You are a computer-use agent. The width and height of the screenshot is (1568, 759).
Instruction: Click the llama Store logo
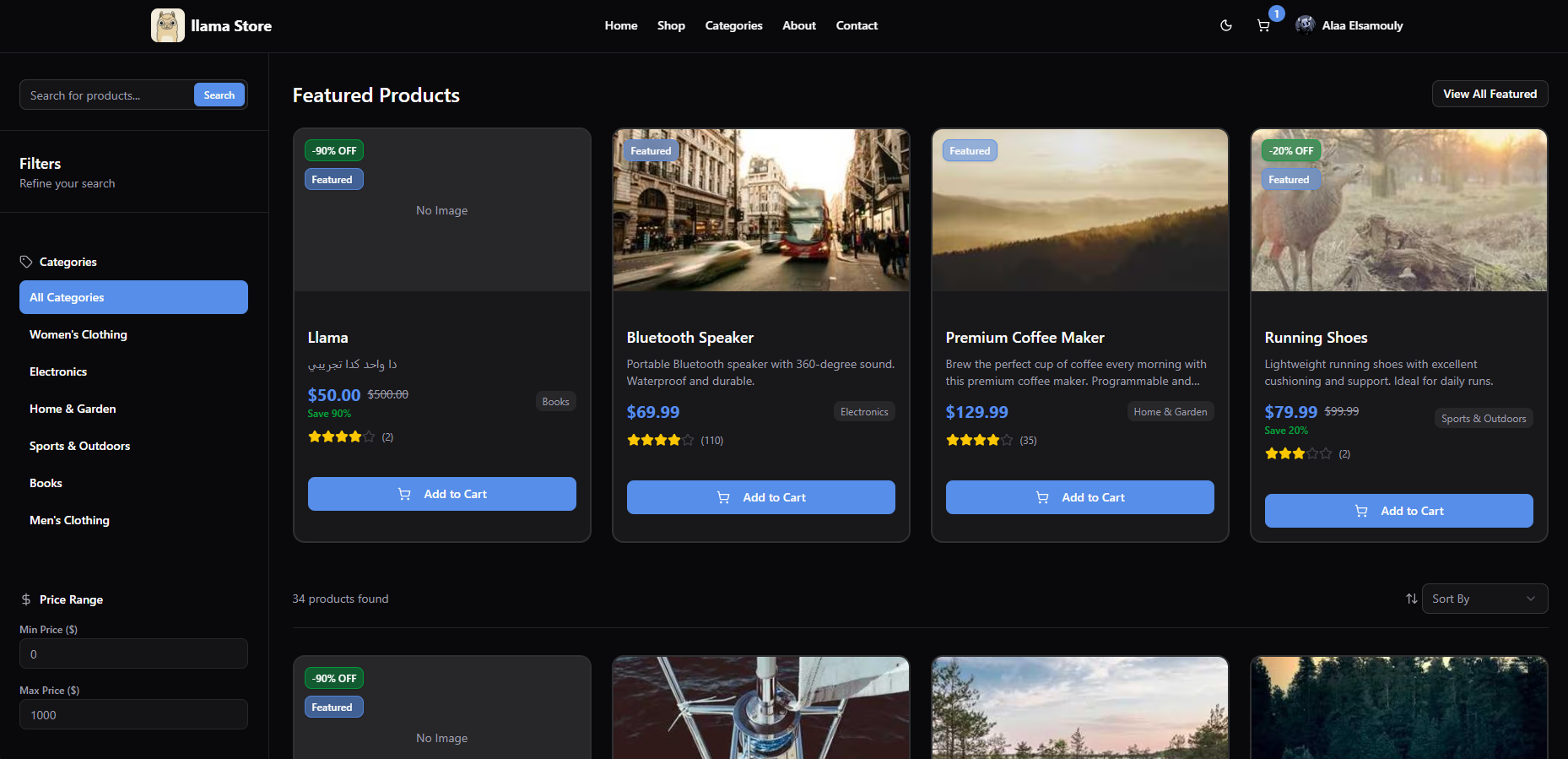click(168, 25)
